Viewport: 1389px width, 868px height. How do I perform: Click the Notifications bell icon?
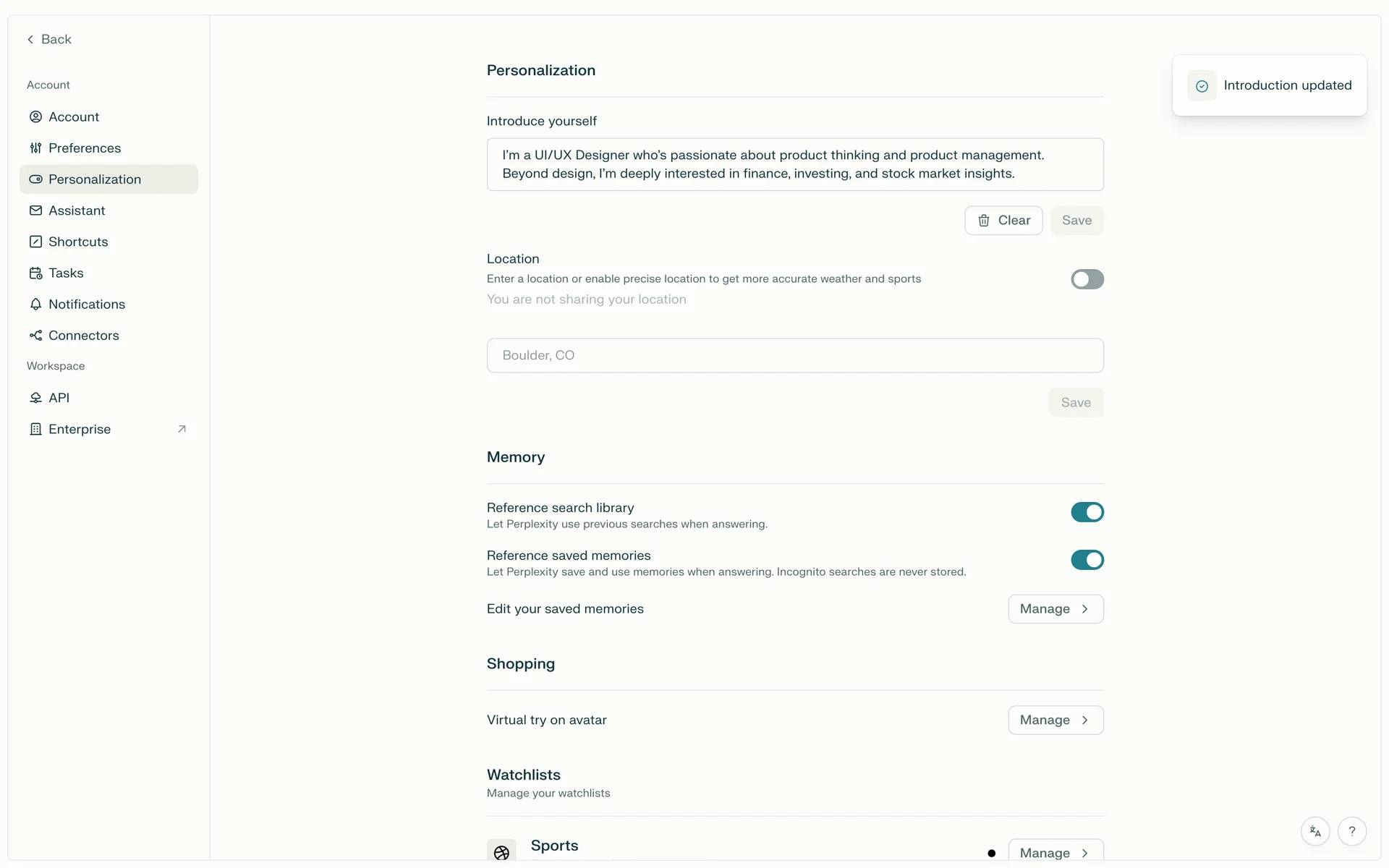(35, 305)
